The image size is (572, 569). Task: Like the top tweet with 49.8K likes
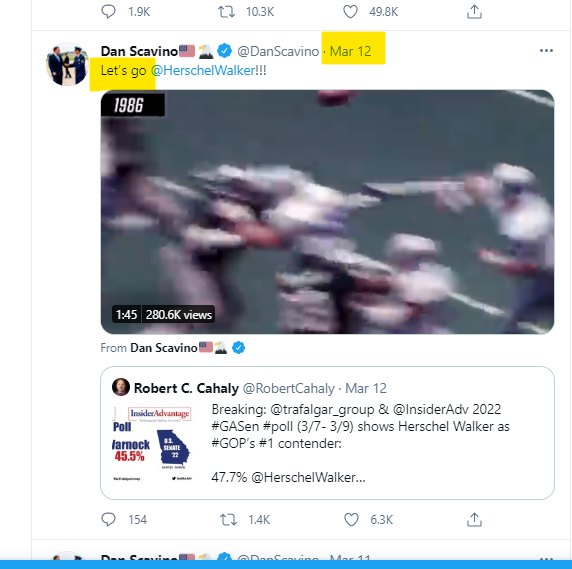point(350,12)
